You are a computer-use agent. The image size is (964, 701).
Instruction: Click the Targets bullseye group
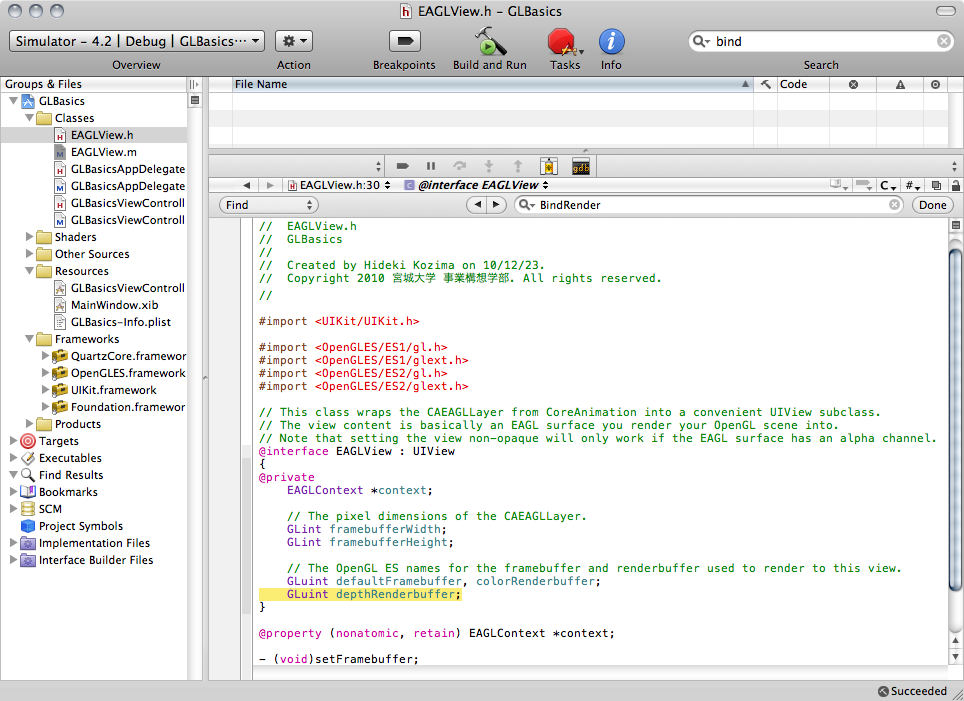point(28,441)
